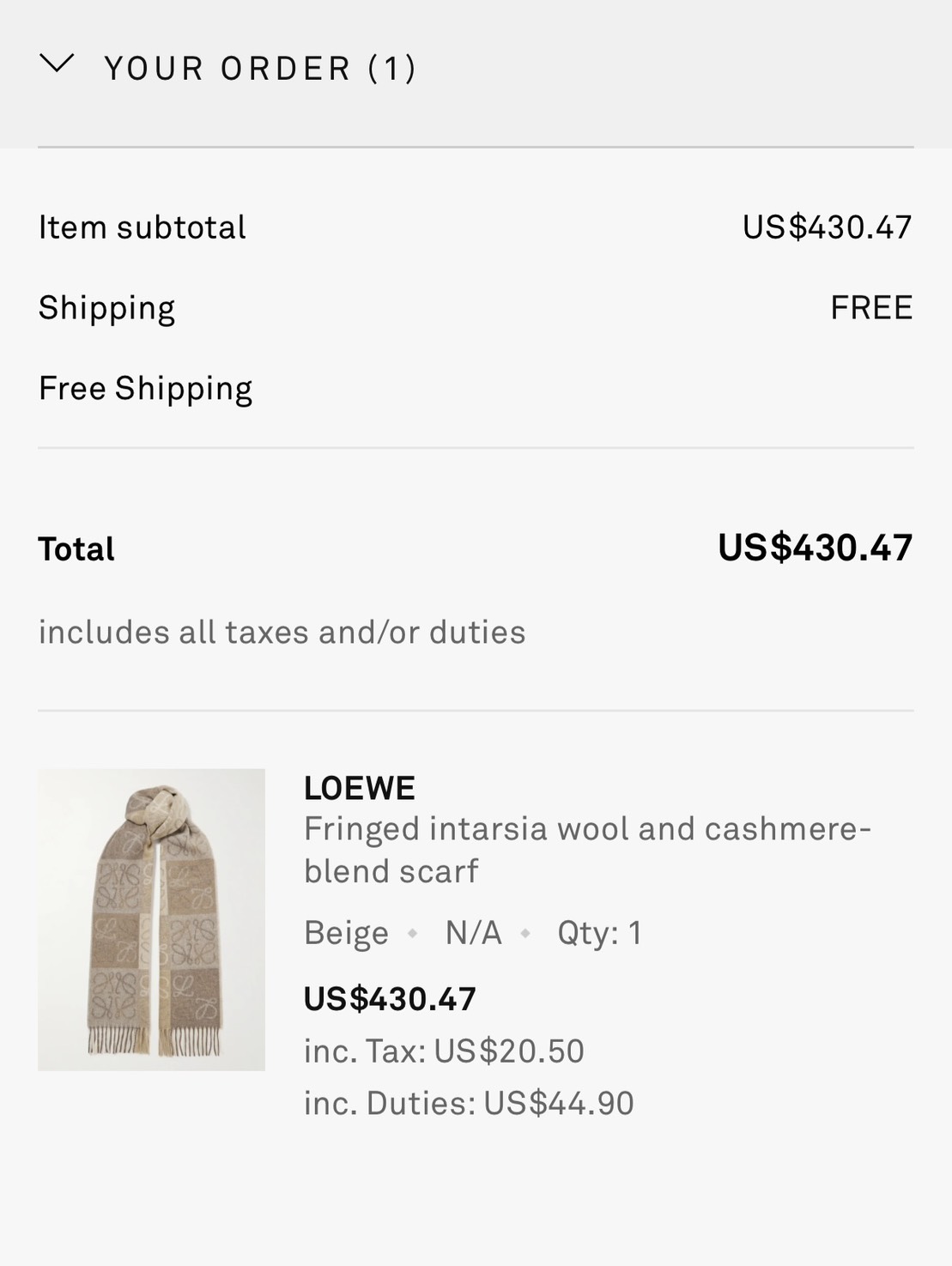The image size is (952, 1266).
Task: Click the Shipping row label
Action: [106, 308]
